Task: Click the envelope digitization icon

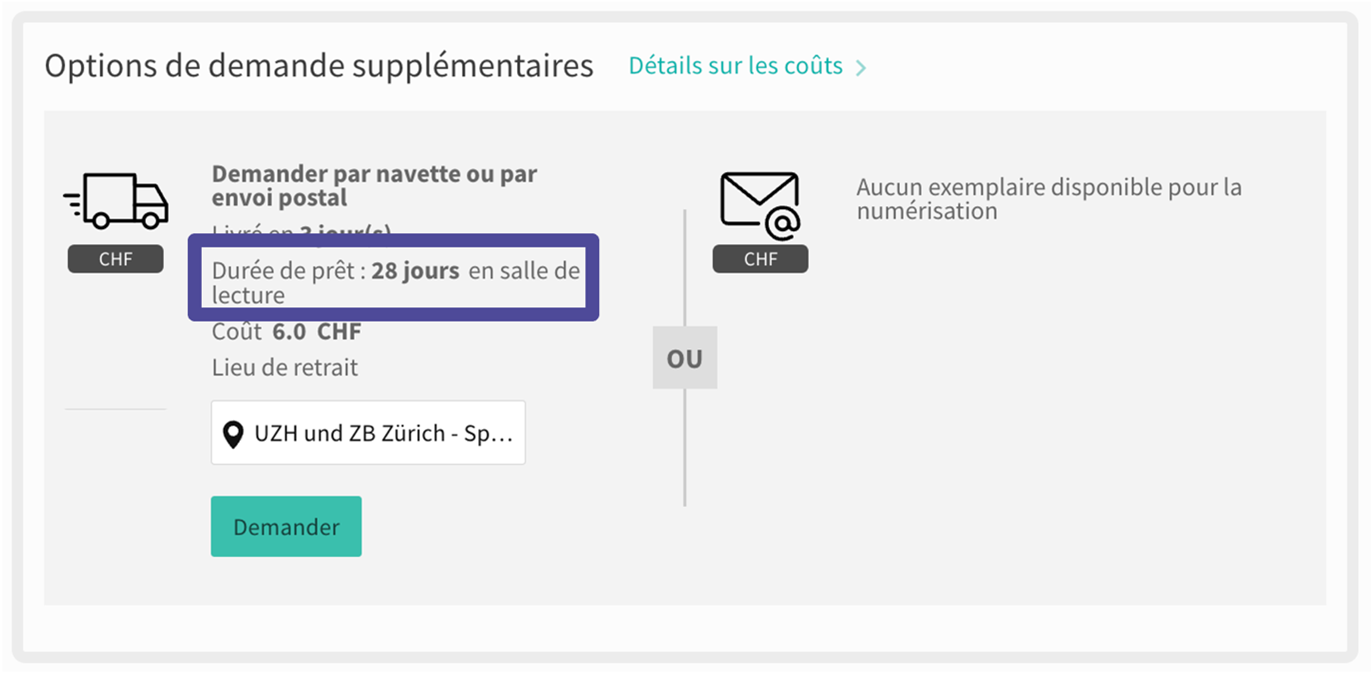Action: click(760, 206)
